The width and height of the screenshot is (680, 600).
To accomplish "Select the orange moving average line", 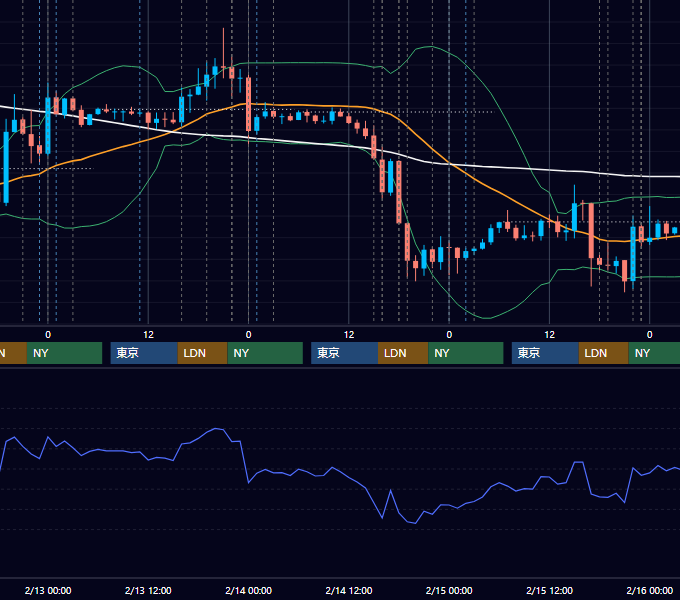I will click(304, 105).
